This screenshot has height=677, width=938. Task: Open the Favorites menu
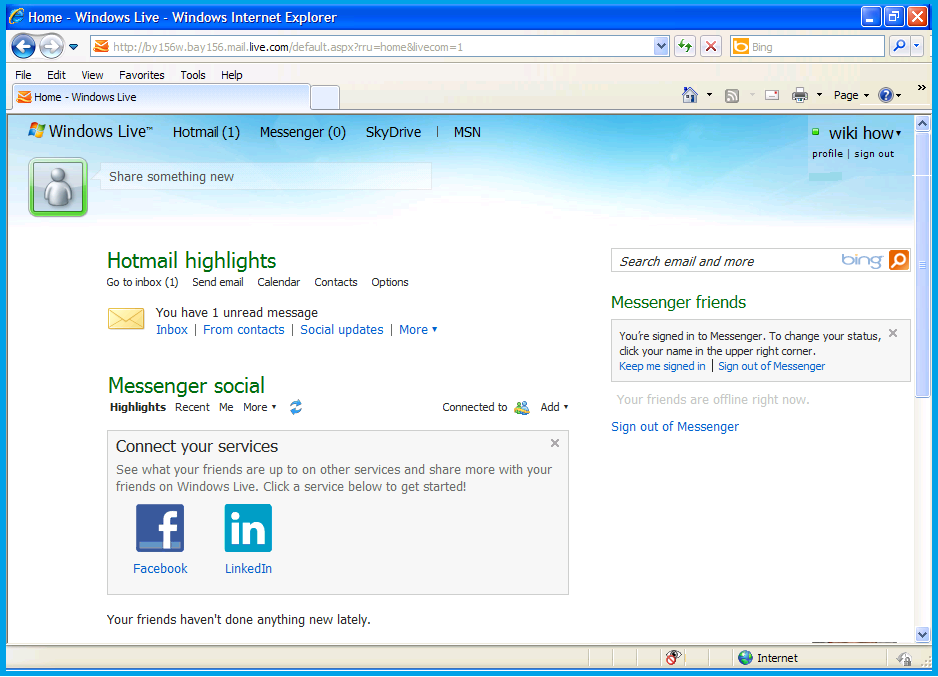pyautogui.click(x=142, y=75)
